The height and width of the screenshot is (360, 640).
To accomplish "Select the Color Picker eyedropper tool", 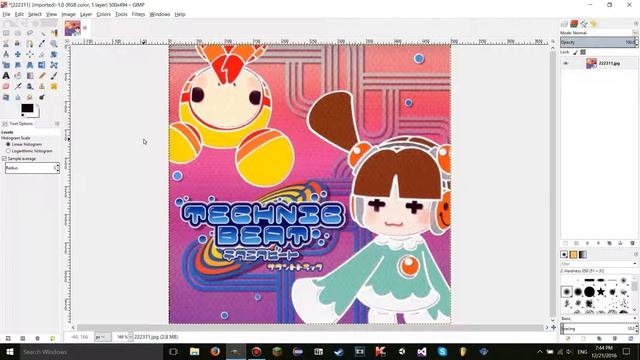I will pos(42,44).
